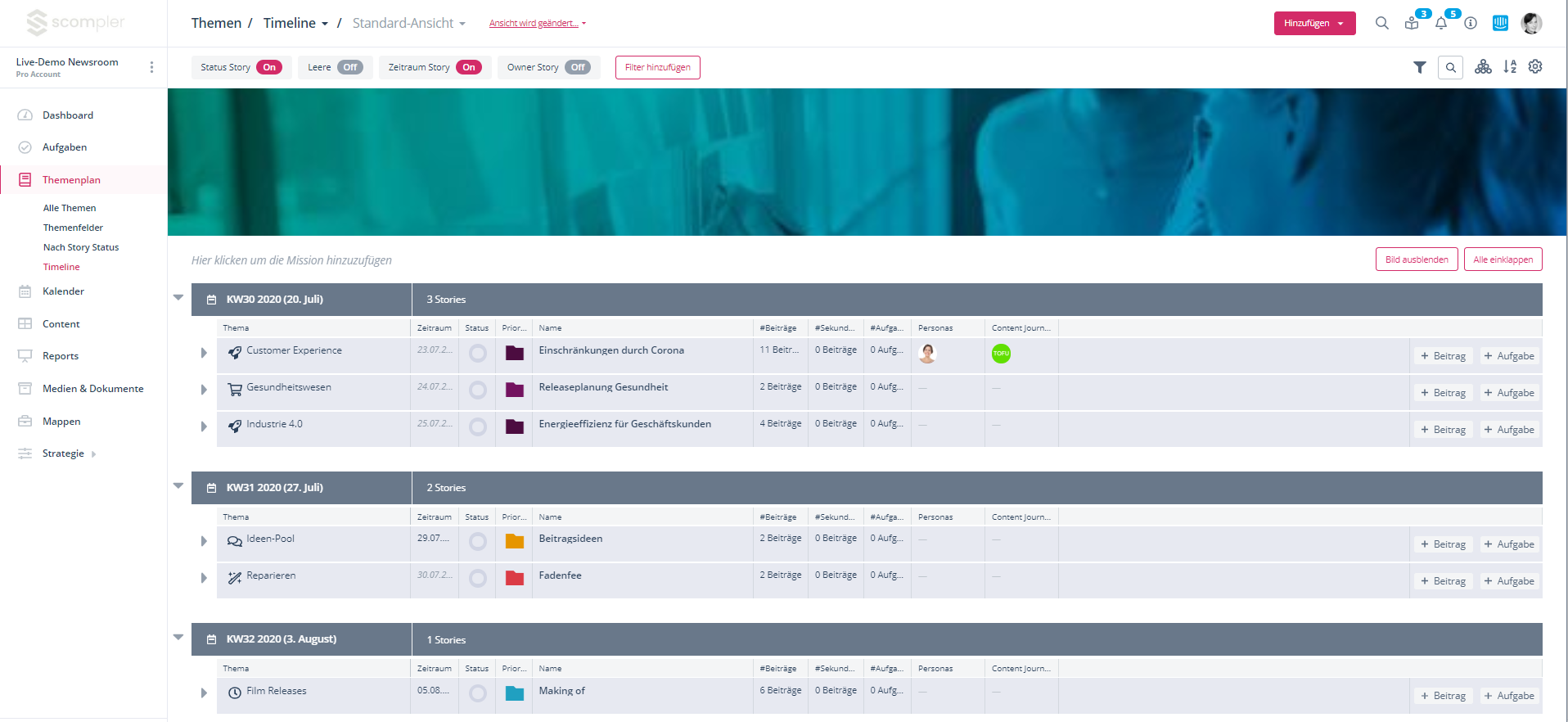This screenshot has height=722, width=1568.
Task: Open the view settings gear
Action: point(1535,67)
